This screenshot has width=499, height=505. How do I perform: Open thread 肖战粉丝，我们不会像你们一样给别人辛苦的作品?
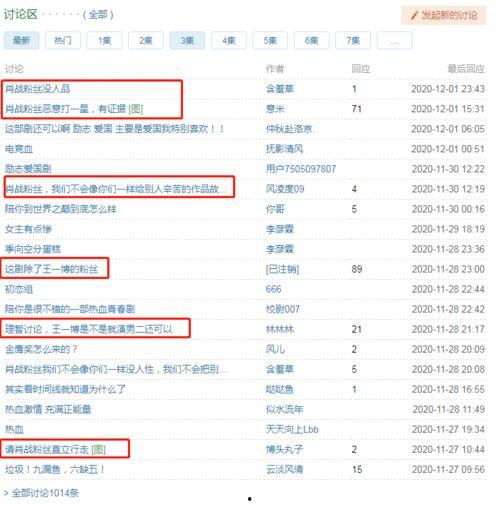click(x=116, y=189)
